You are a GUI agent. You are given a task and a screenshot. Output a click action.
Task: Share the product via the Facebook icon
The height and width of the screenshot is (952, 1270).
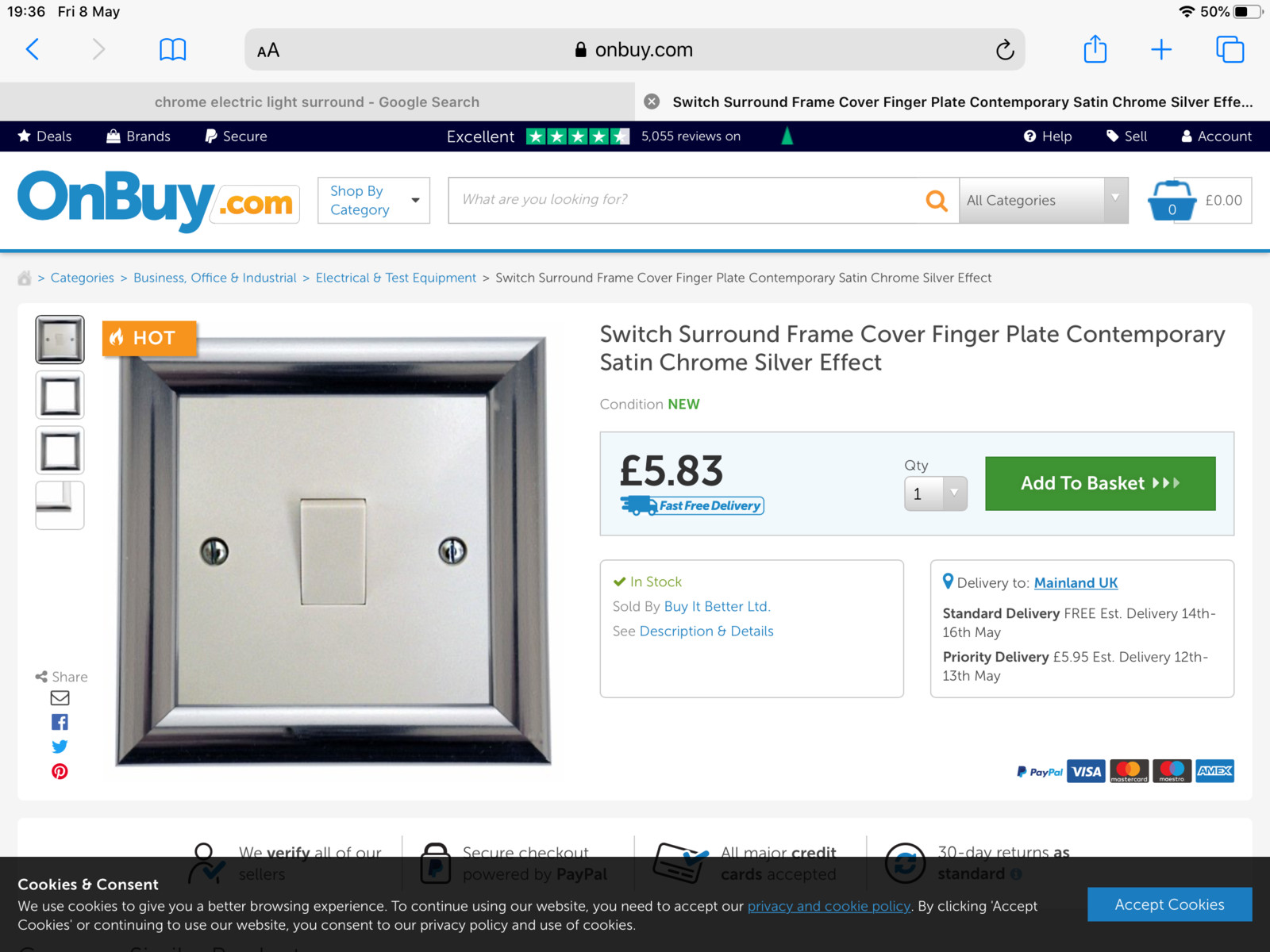(x=60, y=722)
